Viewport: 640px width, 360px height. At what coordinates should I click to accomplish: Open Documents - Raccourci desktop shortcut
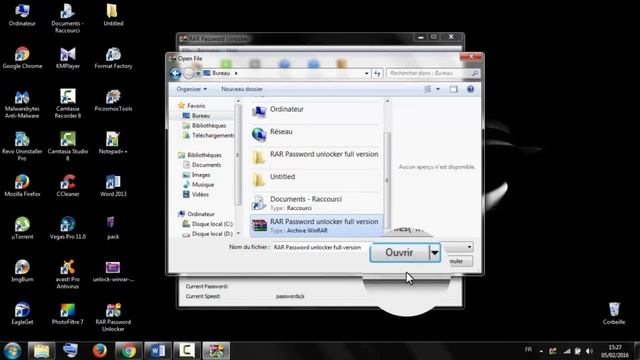(x=67, y=18)
